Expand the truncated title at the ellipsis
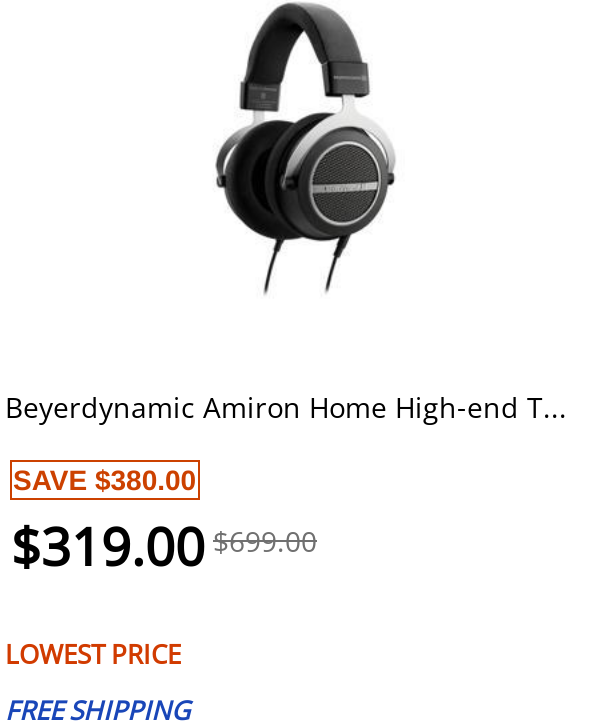The height and width of the screenshot is (728, 610). point(554,409)
